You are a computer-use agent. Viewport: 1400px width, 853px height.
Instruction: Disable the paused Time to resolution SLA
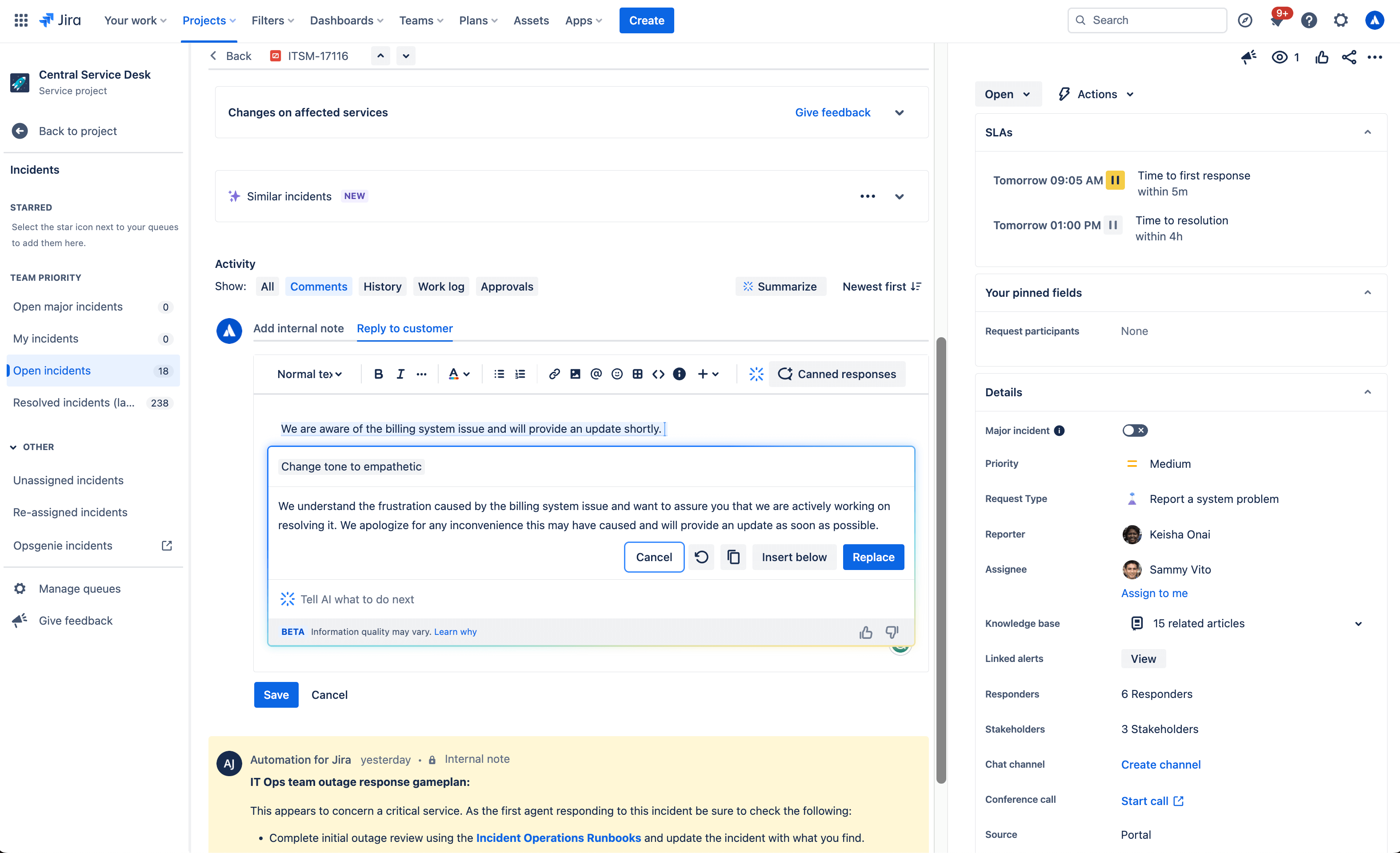pyautogui.click(x=1113, y=223)
